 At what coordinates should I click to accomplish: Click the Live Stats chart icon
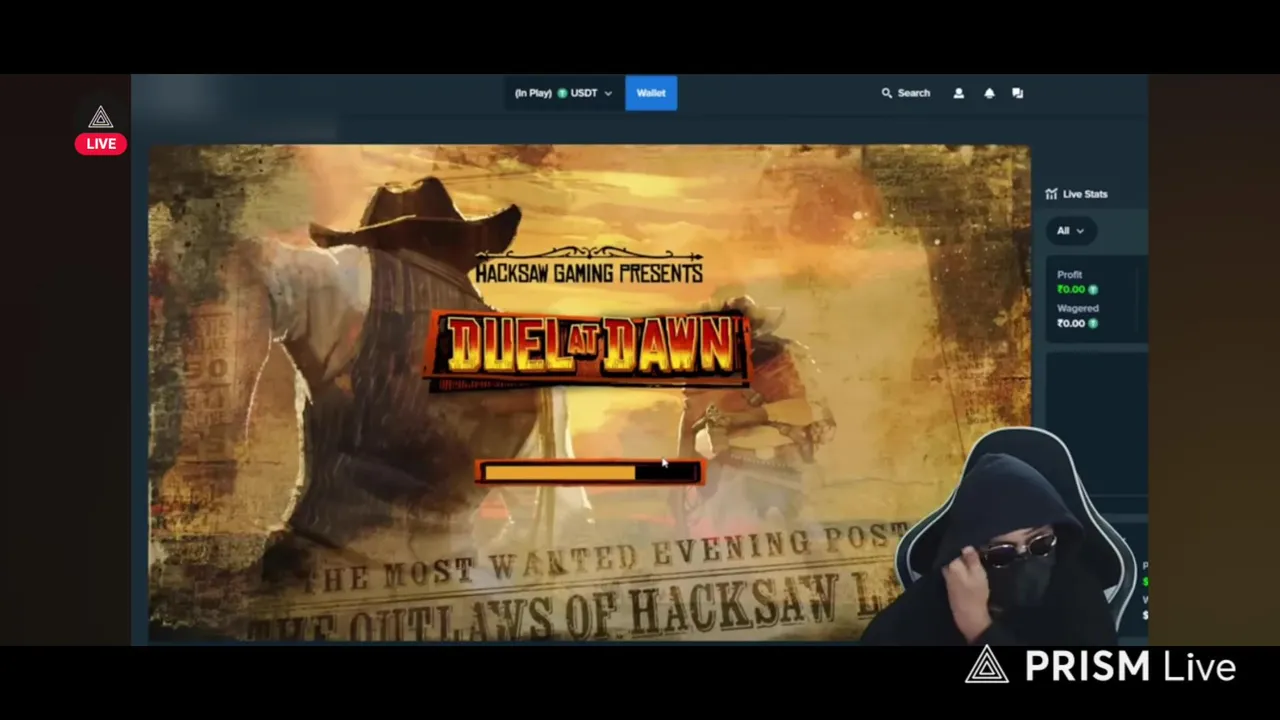1051,194
